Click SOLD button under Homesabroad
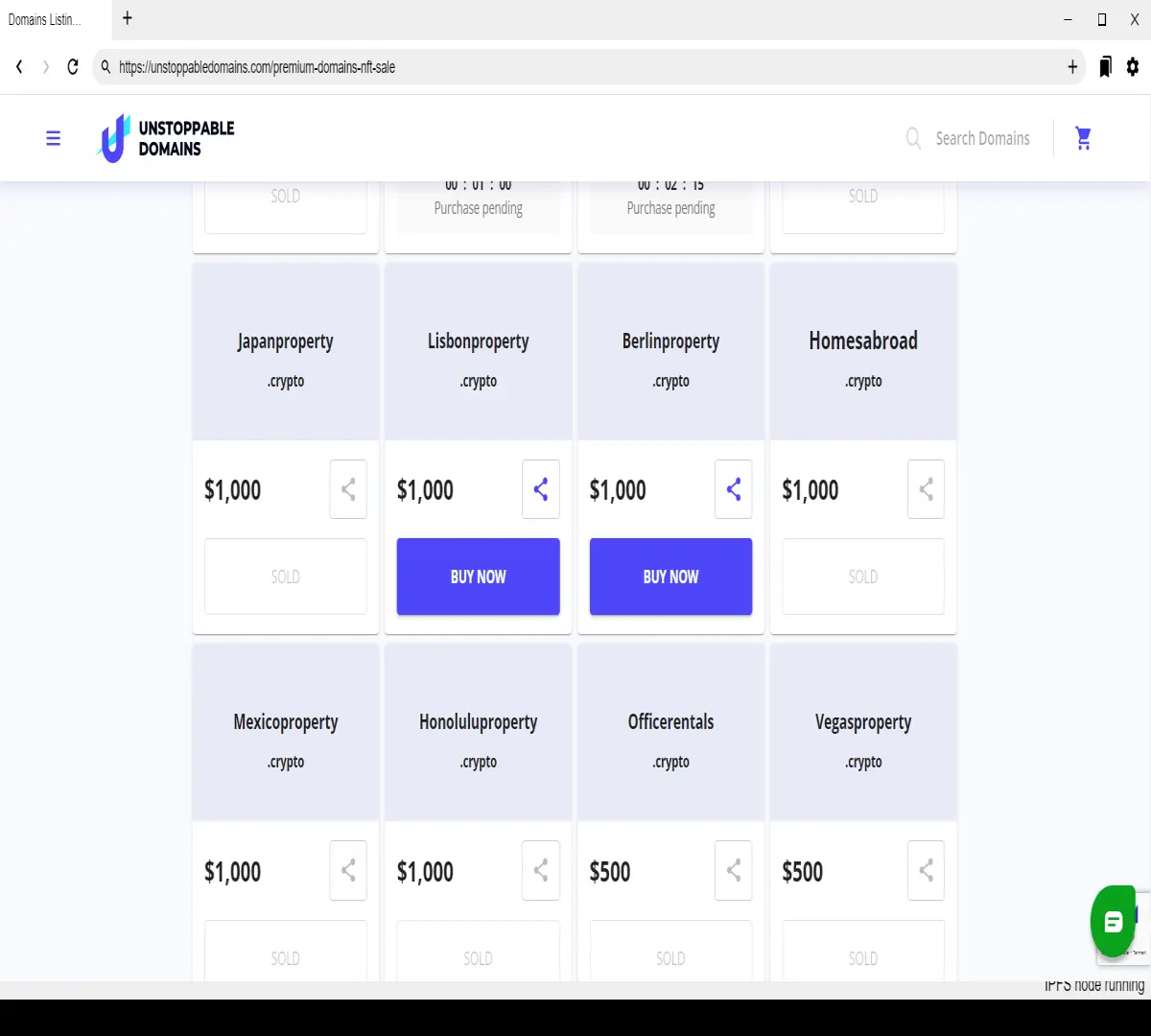The height and width of the screenshot is (1036, 1151). [863, 577]
